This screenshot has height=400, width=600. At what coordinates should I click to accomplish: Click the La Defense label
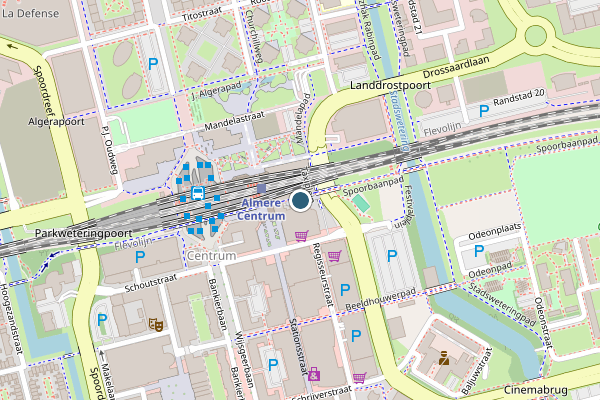pyautogui.click(x=31, y=13)
